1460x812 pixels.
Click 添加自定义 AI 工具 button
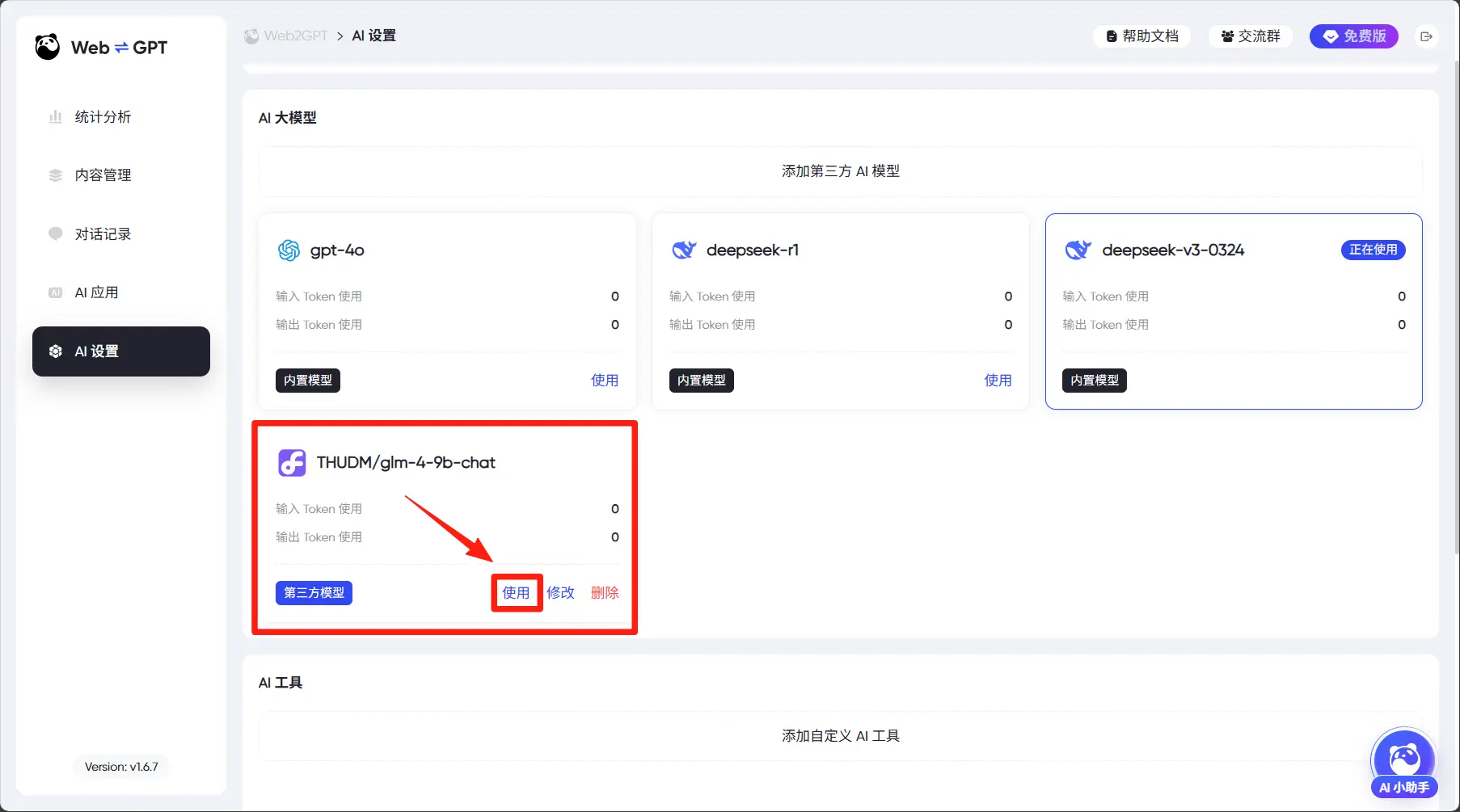click(840, 736)
